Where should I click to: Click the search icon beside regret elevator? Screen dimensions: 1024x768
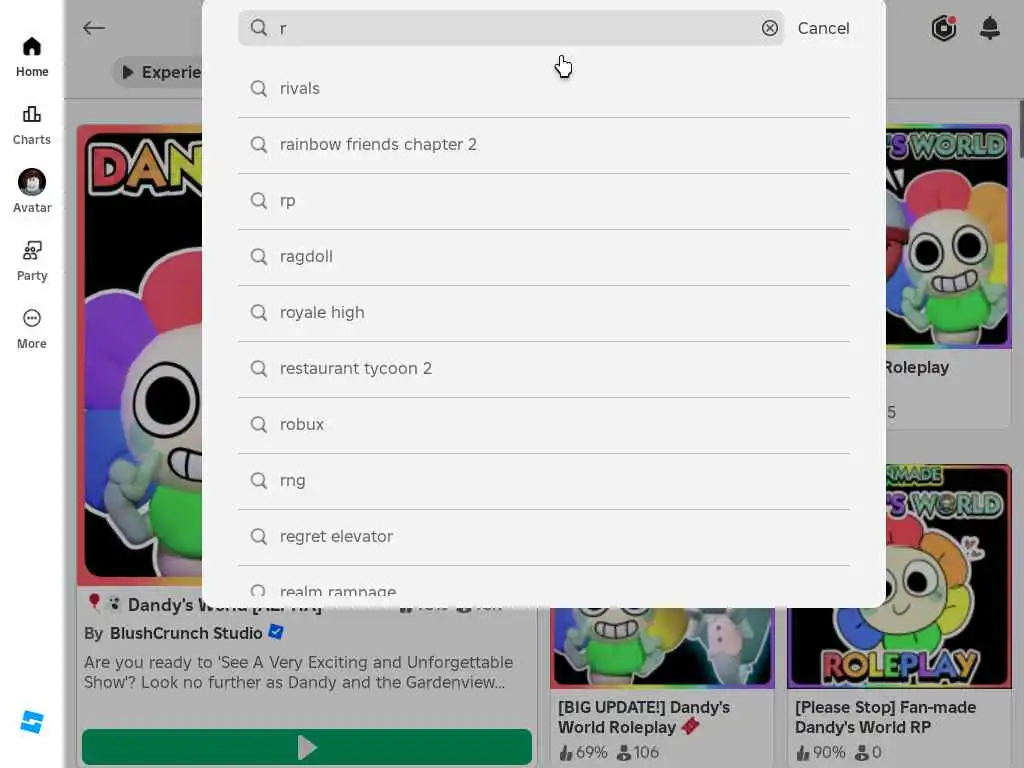coord(259,537)
